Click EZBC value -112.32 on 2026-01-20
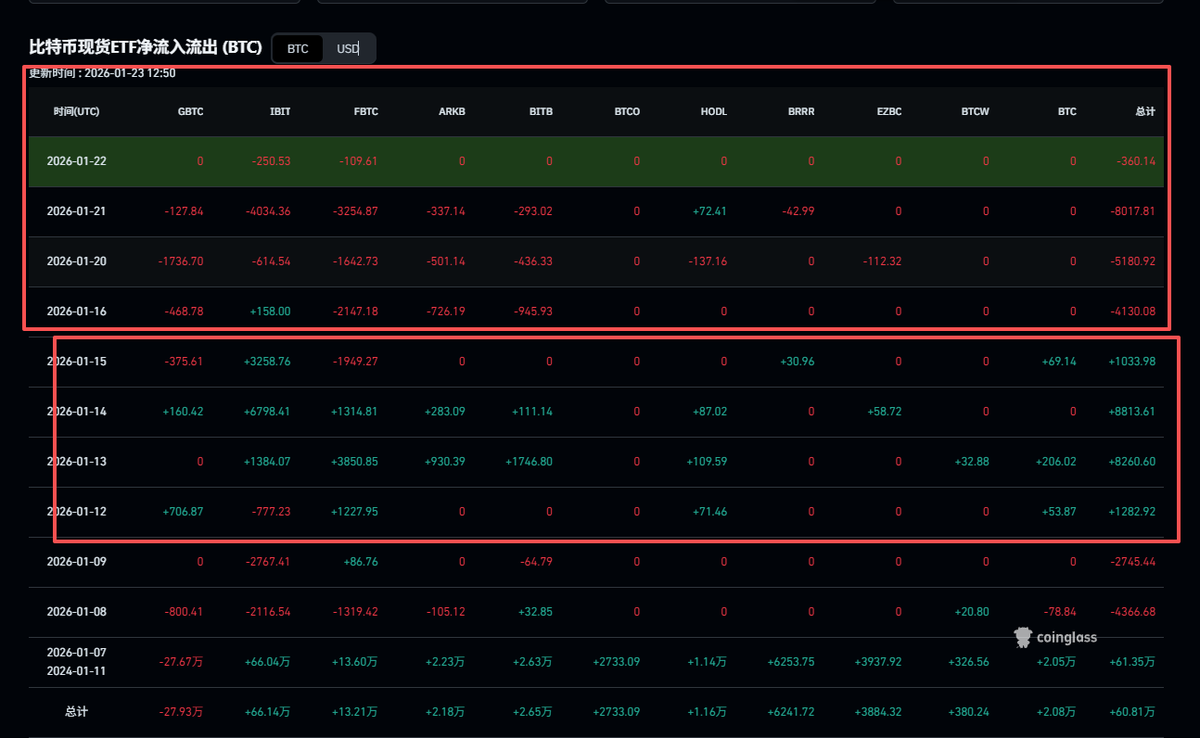The width and height of the screenshot is (1200, 738). [x=881, y=261]
